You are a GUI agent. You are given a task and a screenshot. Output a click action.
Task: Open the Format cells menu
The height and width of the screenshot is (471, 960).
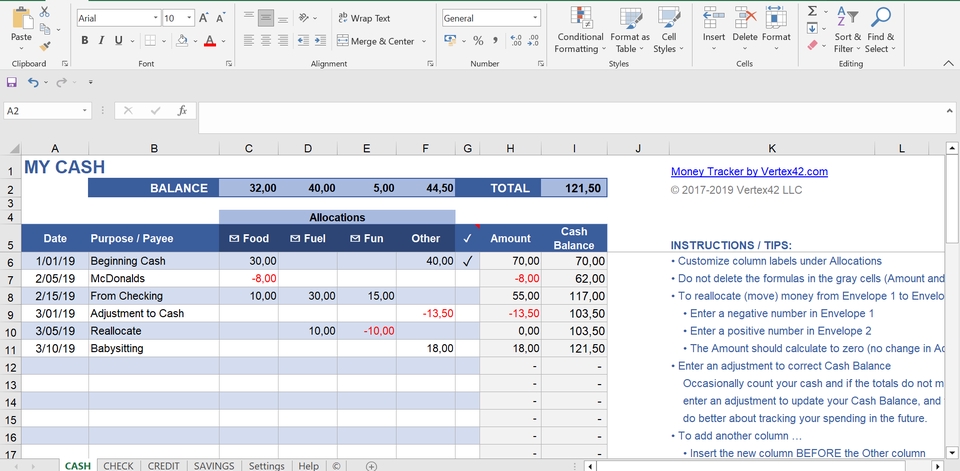tap(776, 30)
